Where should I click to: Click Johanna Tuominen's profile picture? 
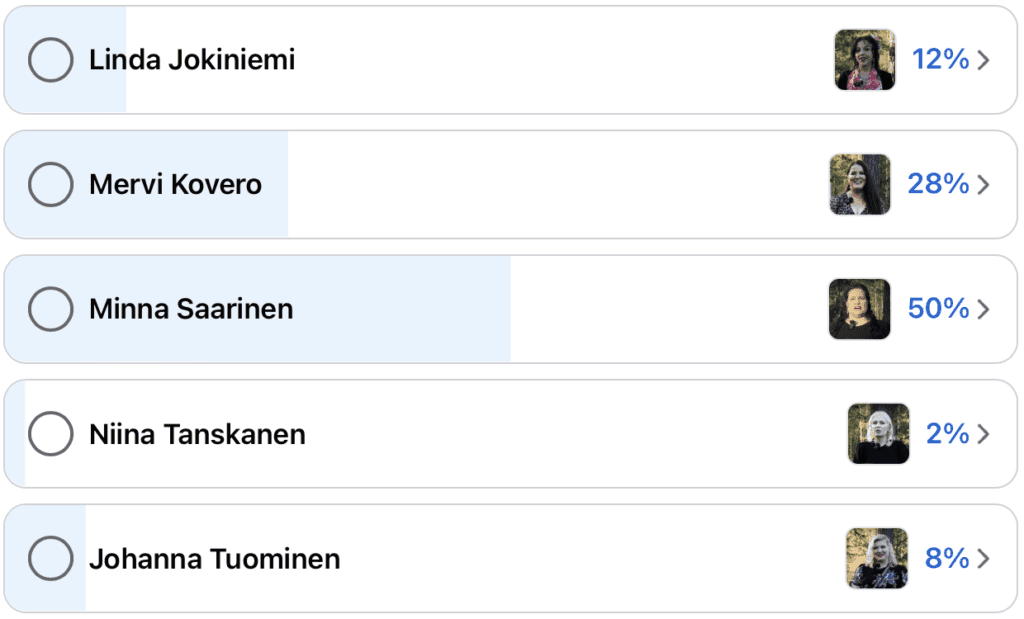click(x=876, y=558)
